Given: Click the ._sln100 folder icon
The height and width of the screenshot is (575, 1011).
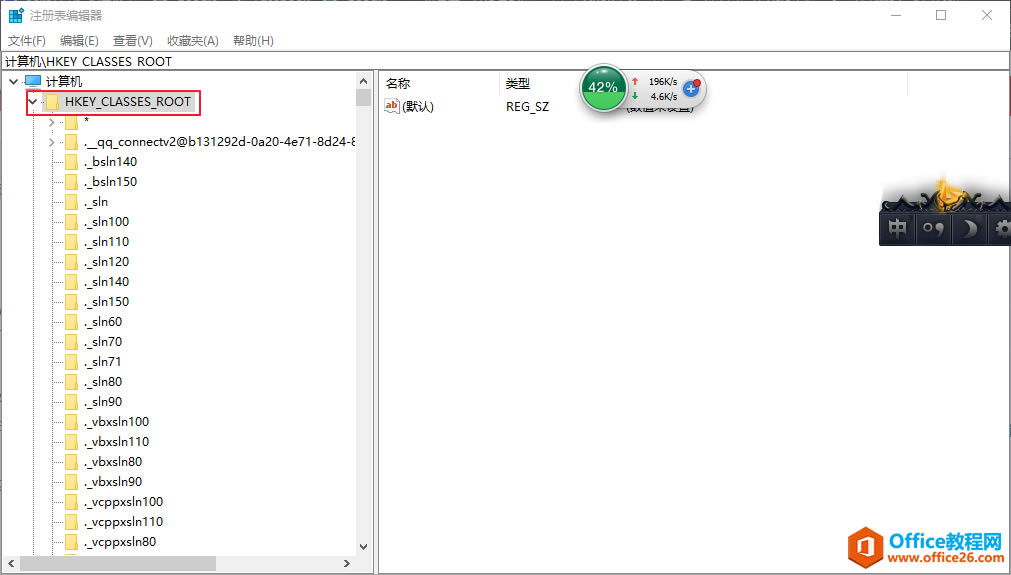Looking at the screenshot, I should (x=72, y=222).
